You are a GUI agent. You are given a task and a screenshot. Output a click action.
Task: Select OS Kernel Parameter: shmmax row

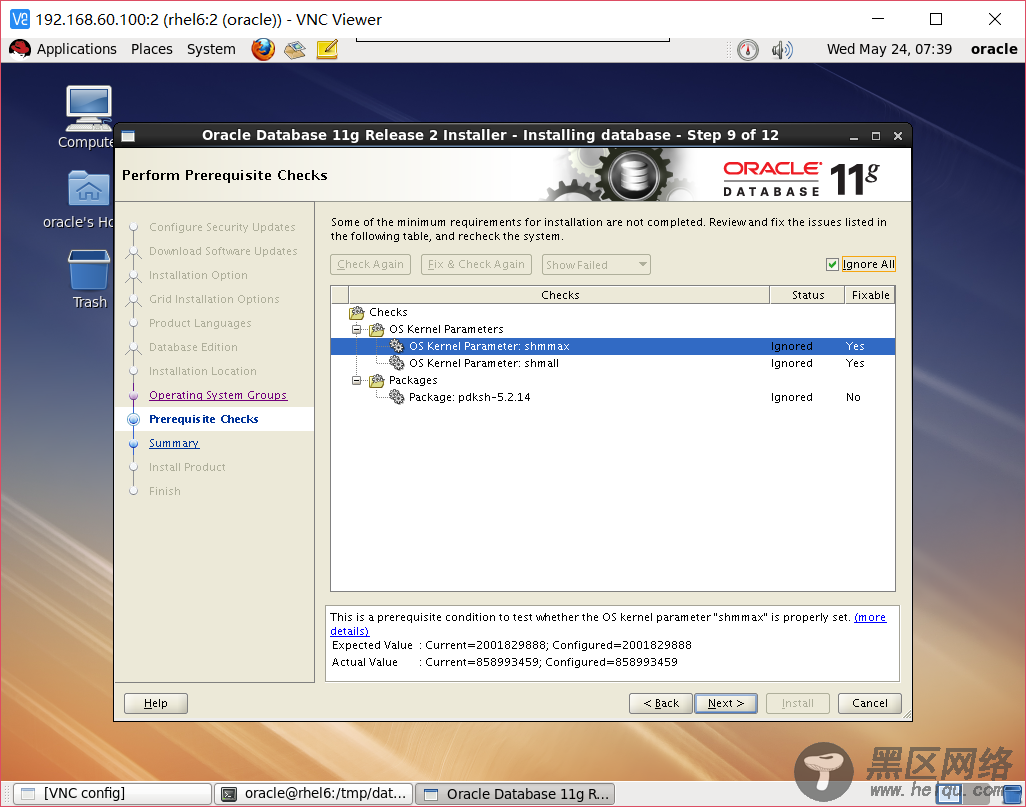(x=612, y=346)
